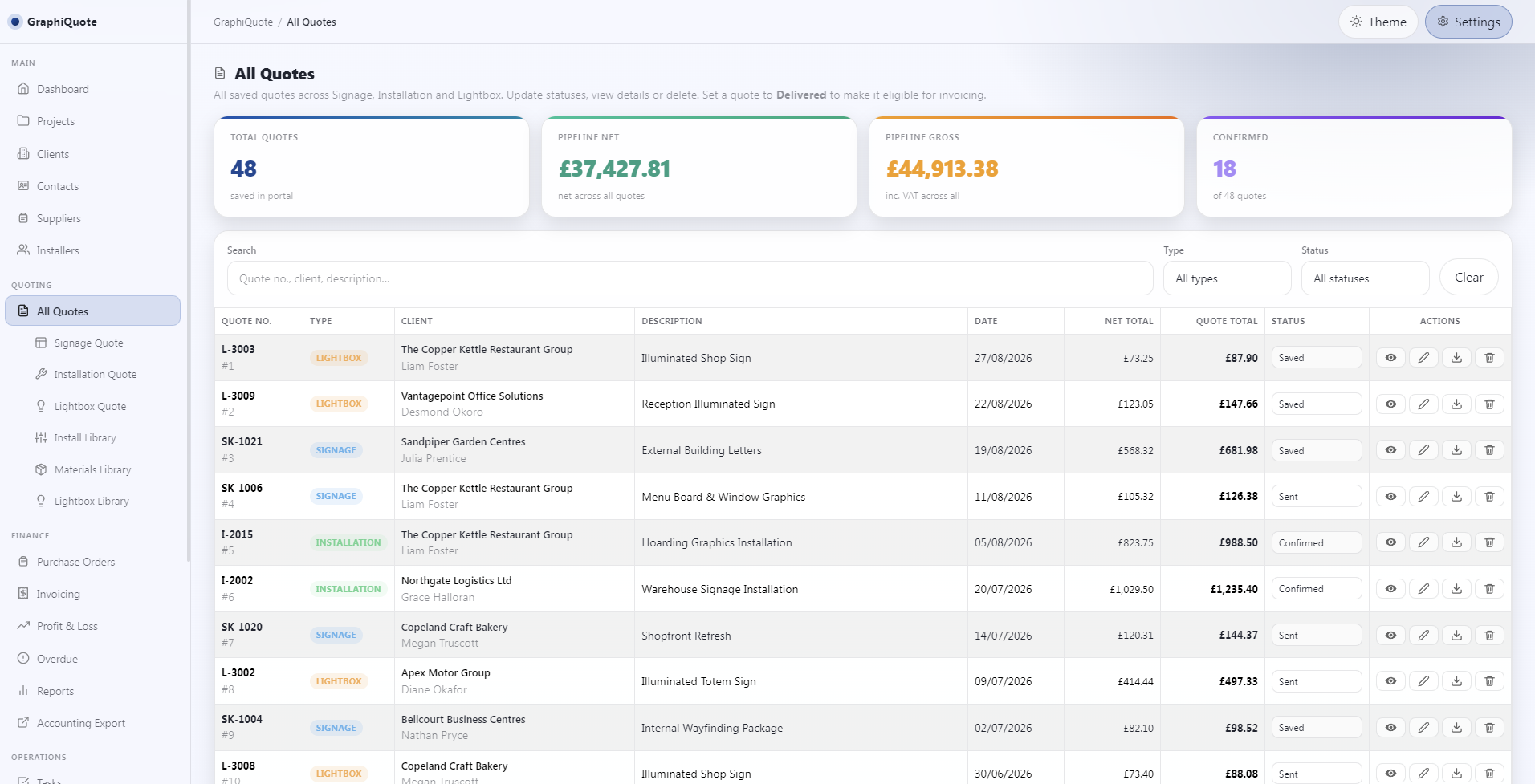Image resolution: width=1535 pixels, height=784 pixels.
Task: Select the description Shopfront Refresh
Action: (x=686, y=636)
